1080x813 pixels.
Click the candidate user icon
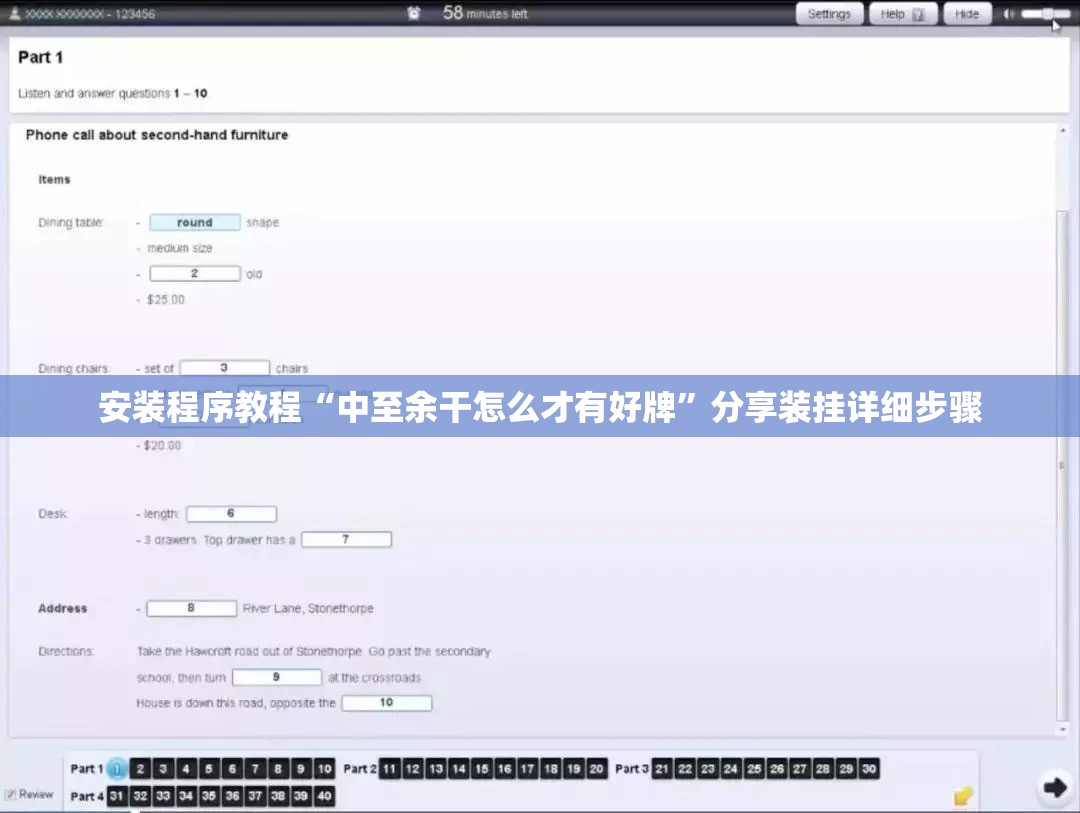point(14,13)
